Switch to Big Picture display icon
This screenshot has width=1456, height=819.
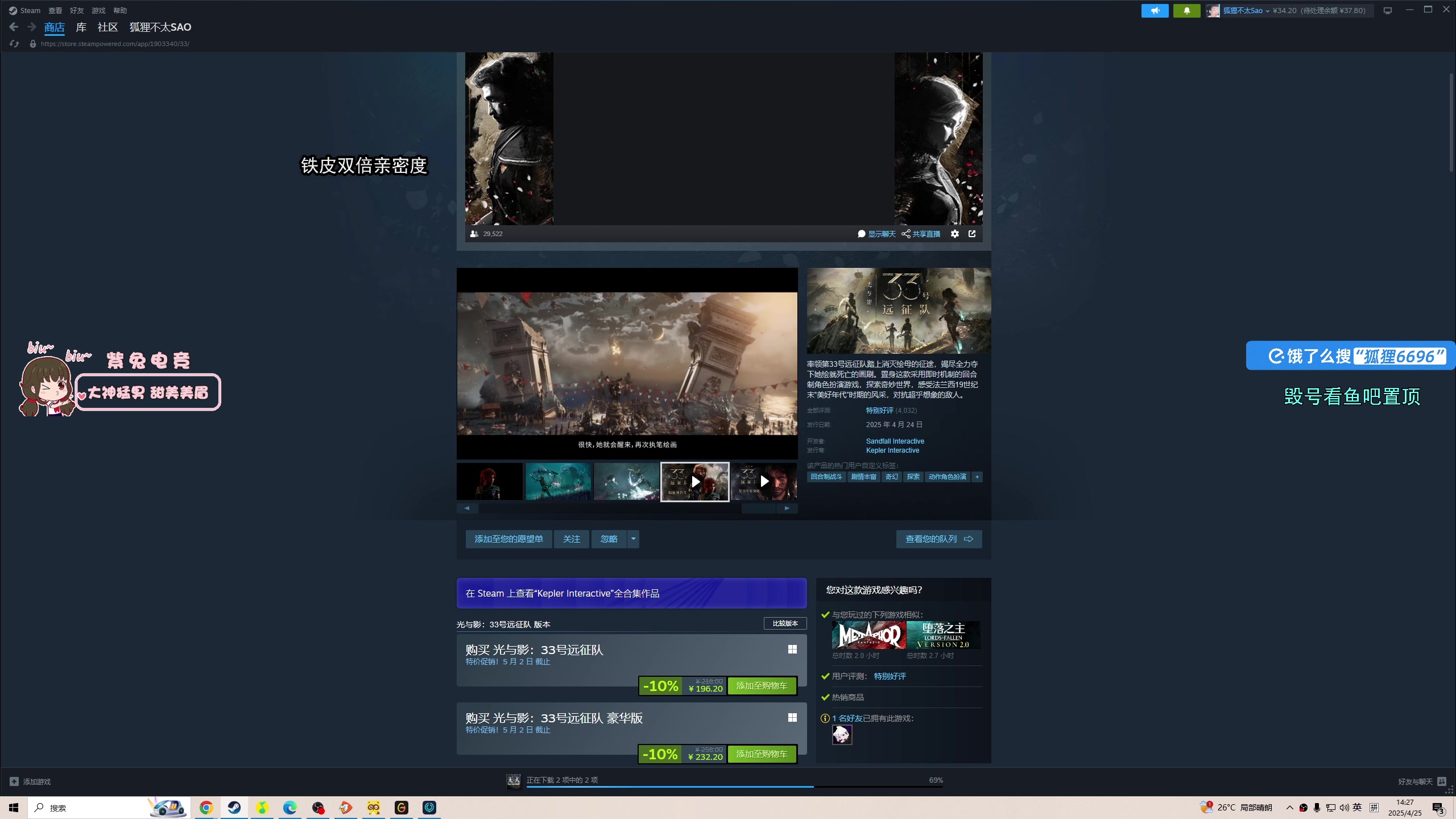coord(1388,10)
